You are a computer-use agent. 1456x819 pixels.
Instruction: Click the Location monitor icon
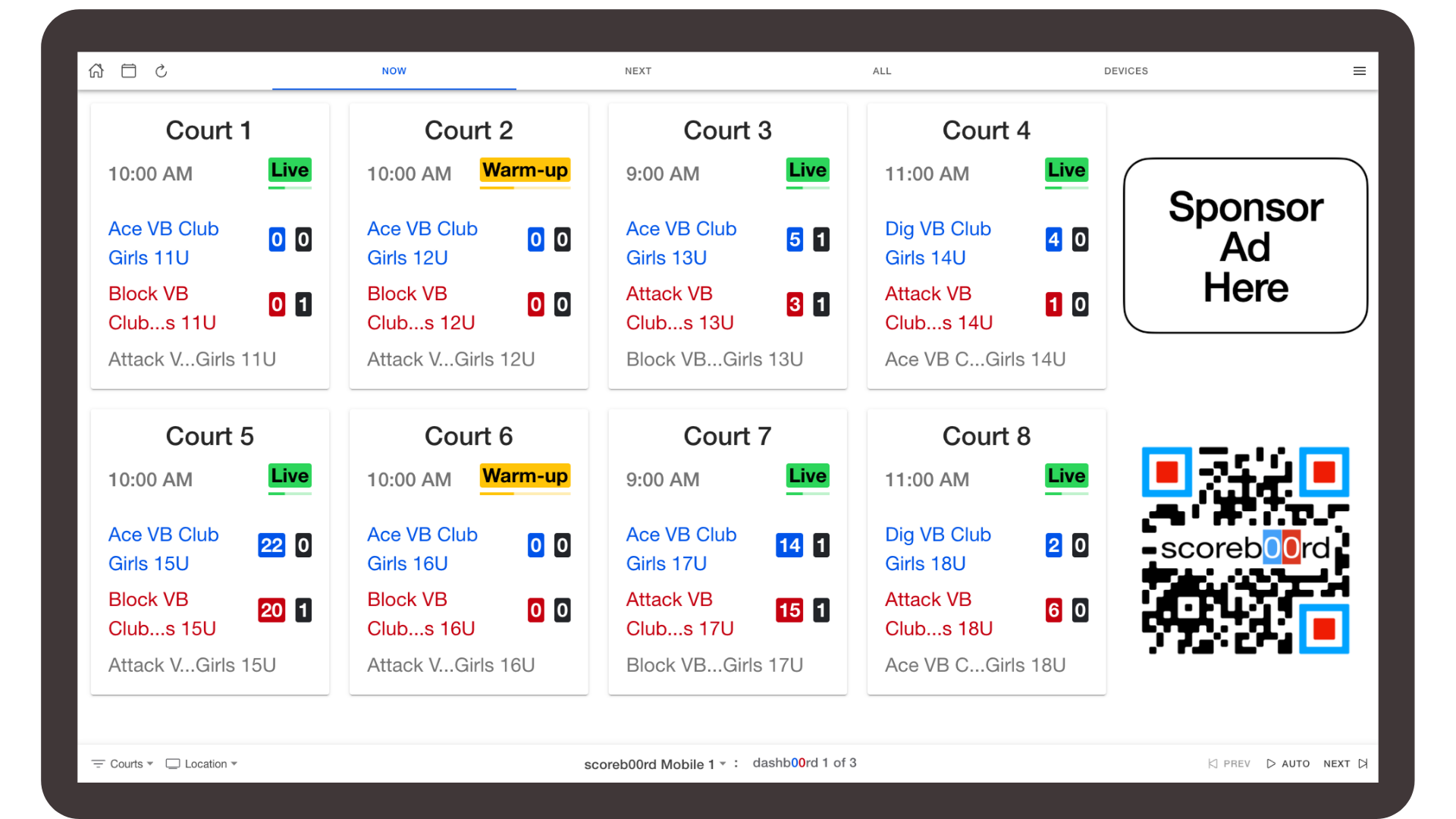(x=173, y=764)
